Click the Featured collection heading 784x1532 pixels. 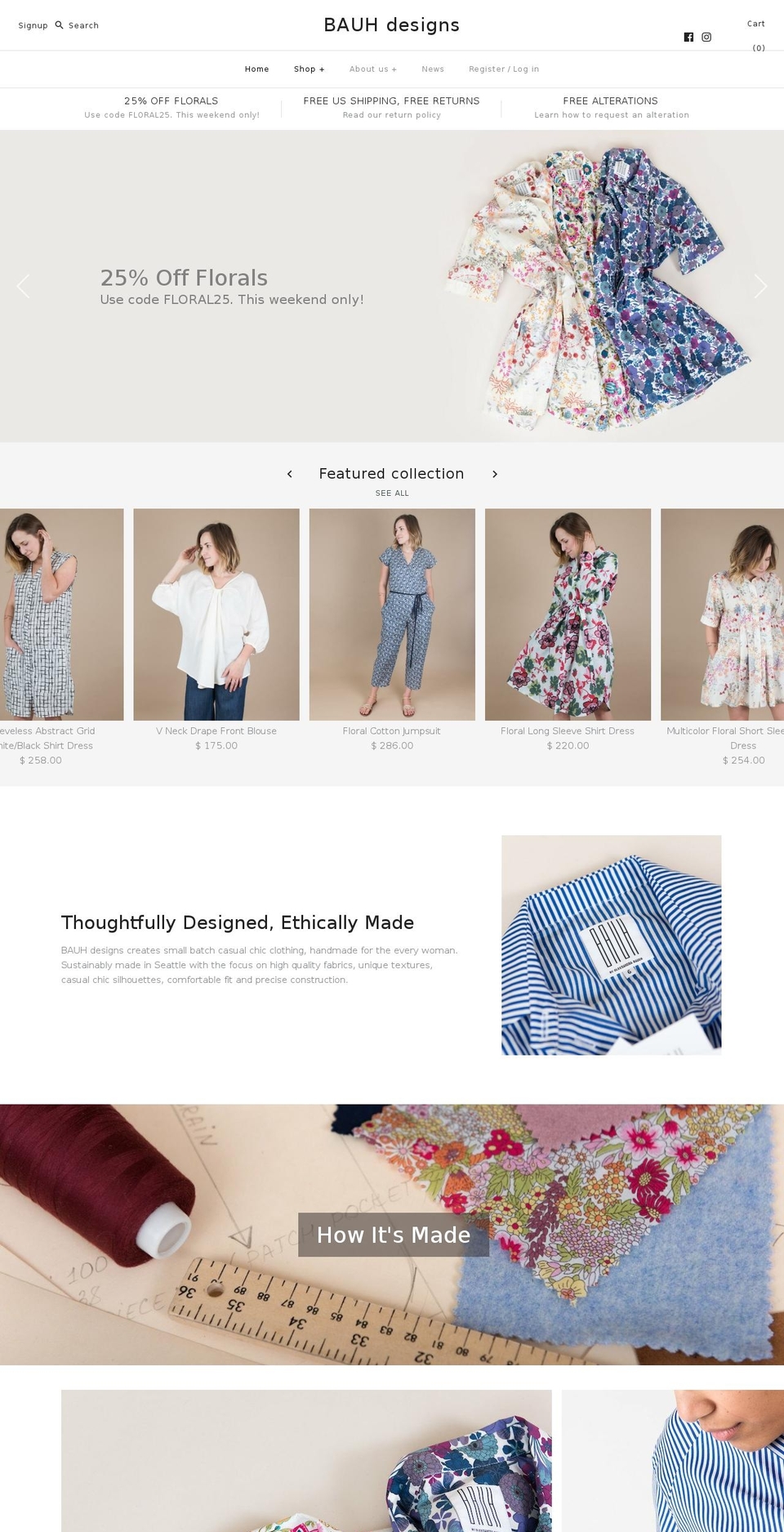click(392, 474)
